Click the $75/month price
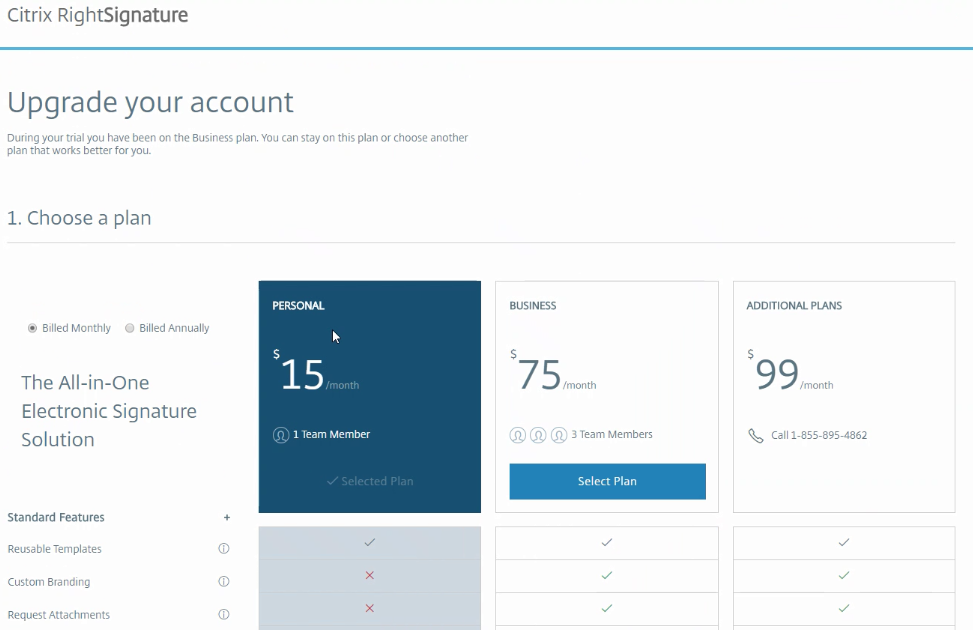Screen dimensions: 973x630 click(x=553, y=372)
